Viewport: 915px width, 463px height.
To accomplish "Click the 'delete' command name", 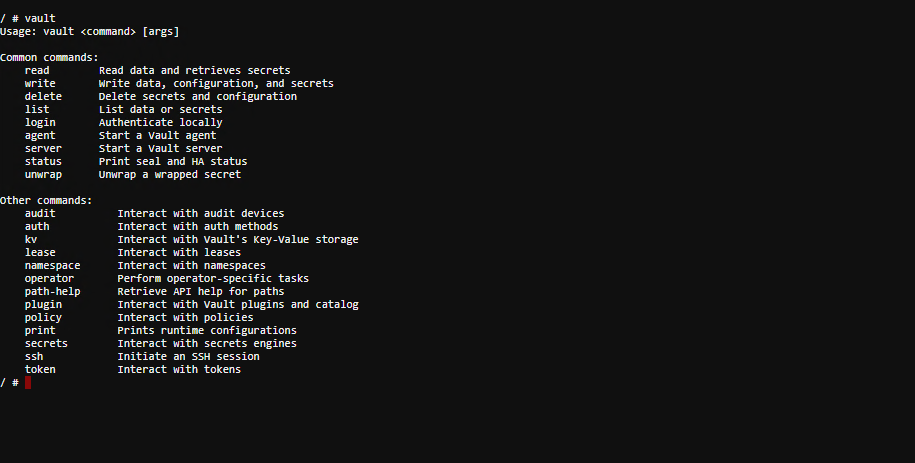I will pyautogui.click(x=43, y=97).
